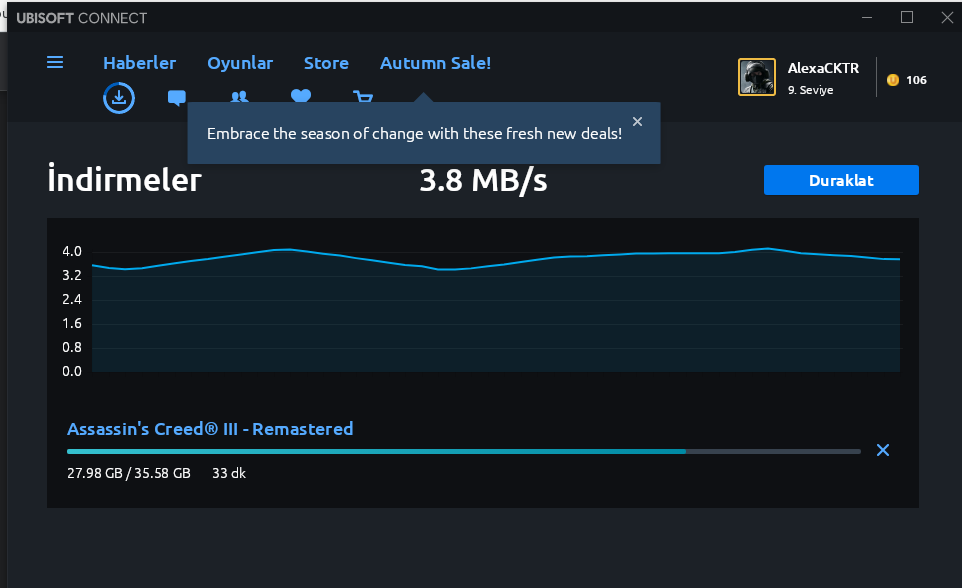
Task: Open the wishlist heart icon
Action: pyautogui.click(x=300, y=96)
